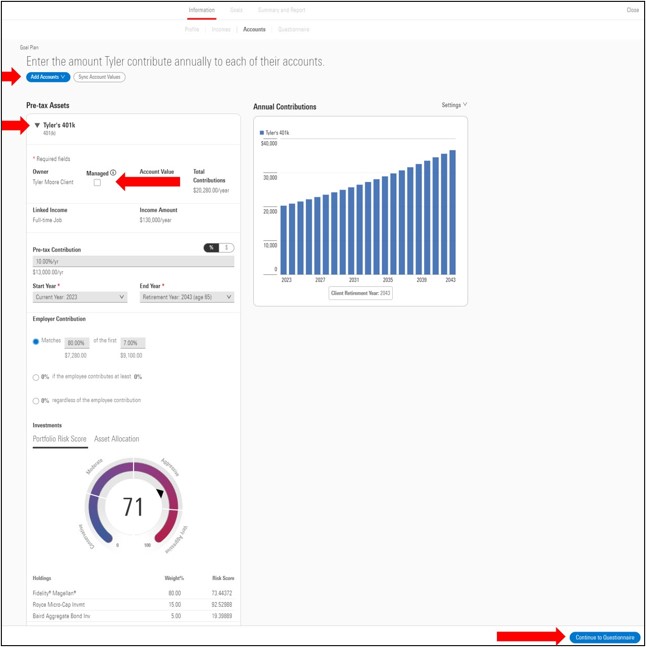Click Client Retirement Year 2043 label

[361, 293]
